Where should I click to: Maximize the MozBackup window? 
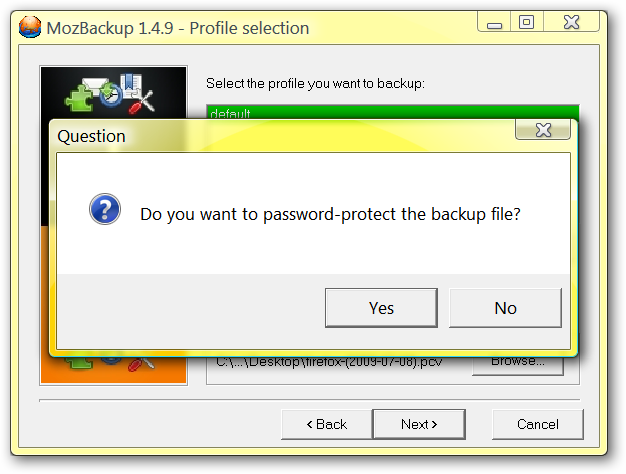[527, 22]
